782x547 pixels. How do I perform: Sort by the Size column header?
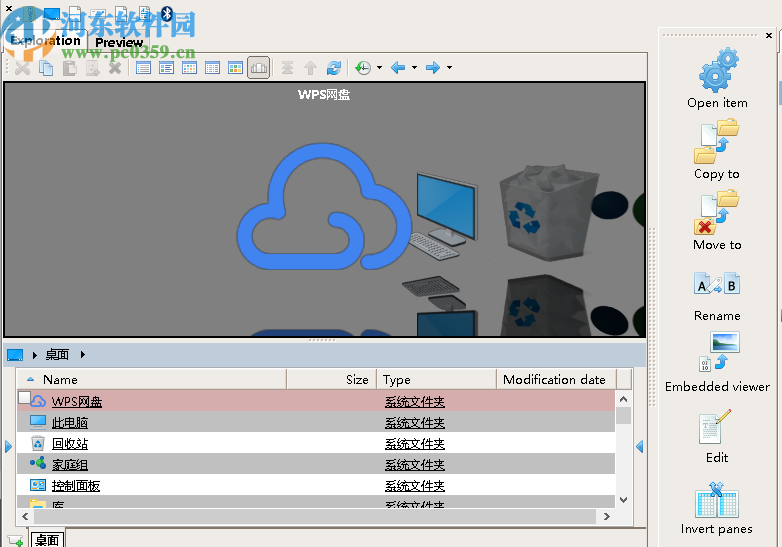click(332, 379)
